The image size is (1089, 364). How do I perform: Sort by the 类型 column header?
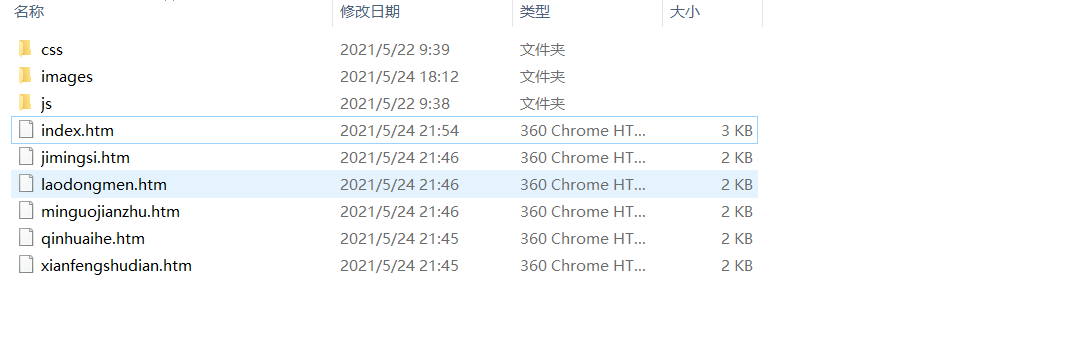coord(535,11)
